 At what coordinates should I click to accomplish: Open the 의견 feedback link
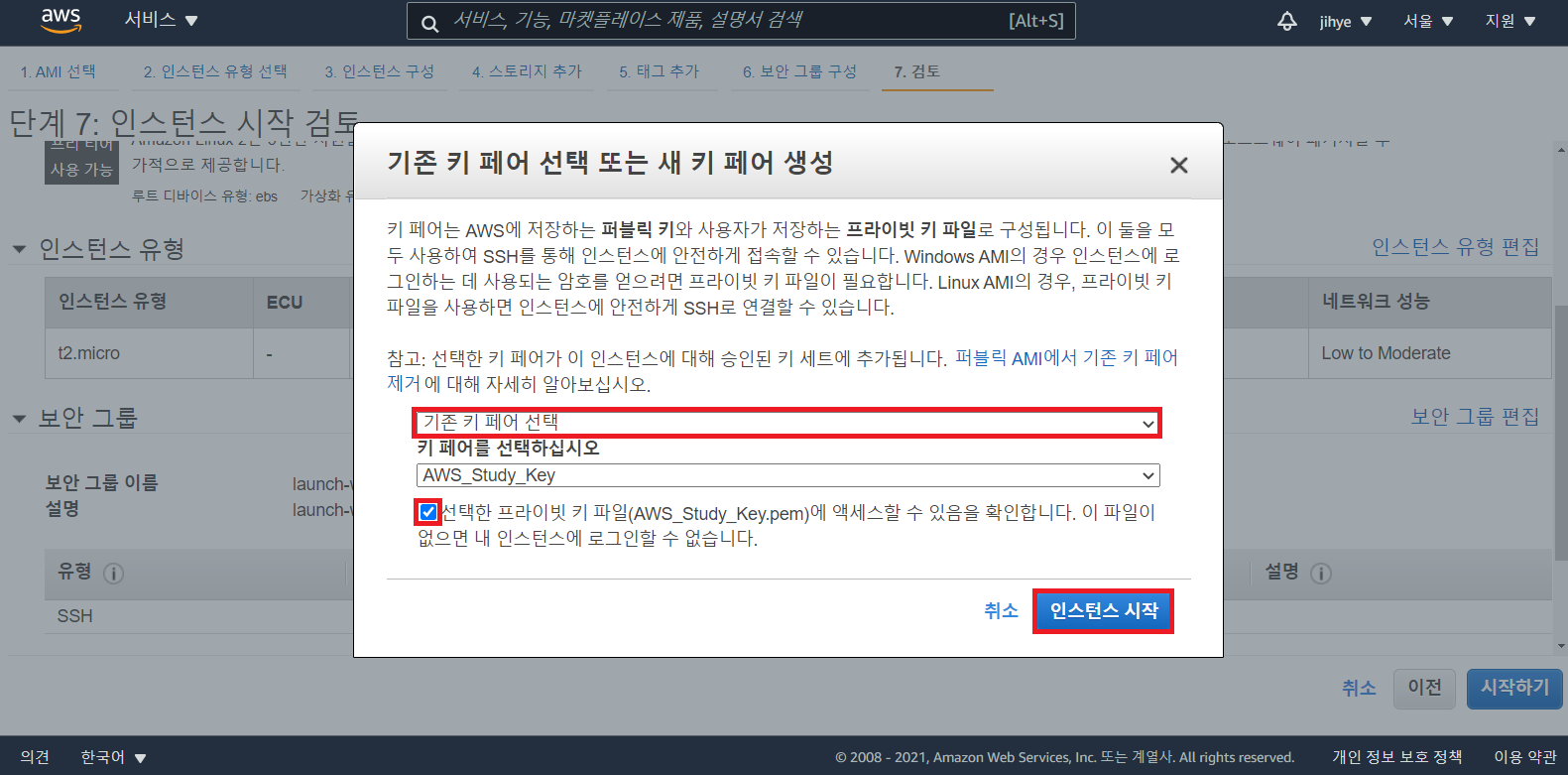pos(35,757)
